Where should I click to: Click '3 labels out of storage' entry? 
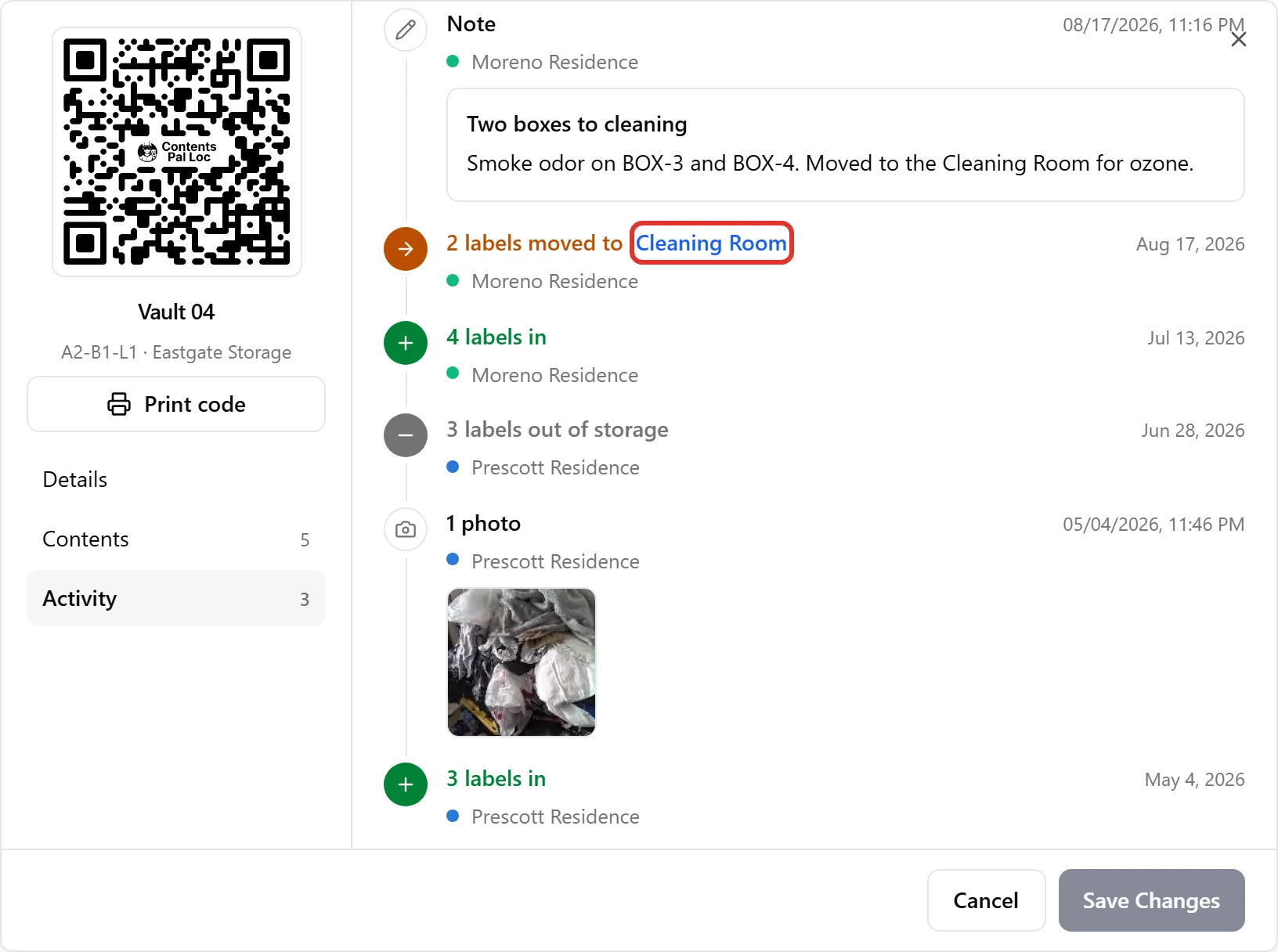(558, 430)
